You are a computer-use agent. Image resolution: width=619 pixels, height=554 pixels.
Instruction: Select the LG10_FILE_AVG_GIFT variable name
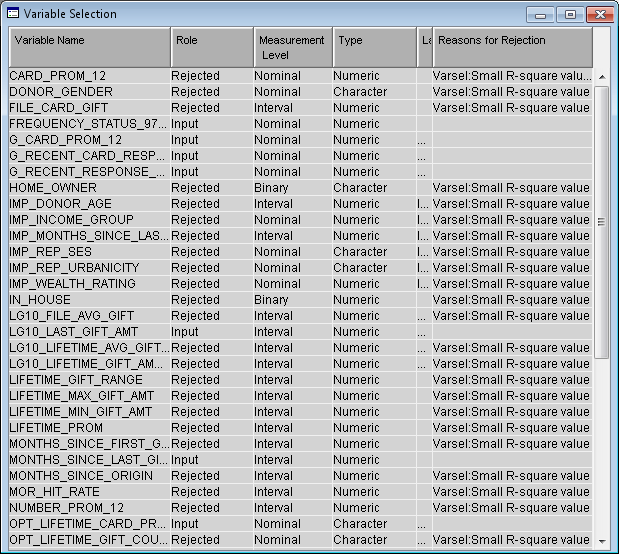72,315
